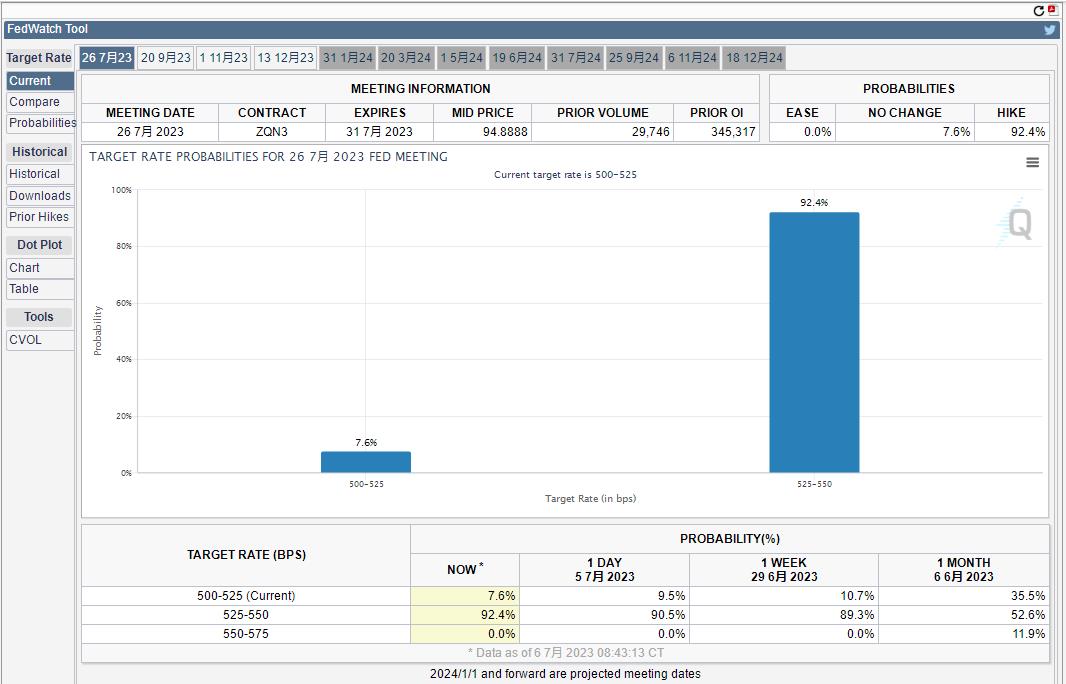This screenshot has width=1066, height=684.
Task: Click the 7.6% bar for 500-525
Action: tap(365, 462)
